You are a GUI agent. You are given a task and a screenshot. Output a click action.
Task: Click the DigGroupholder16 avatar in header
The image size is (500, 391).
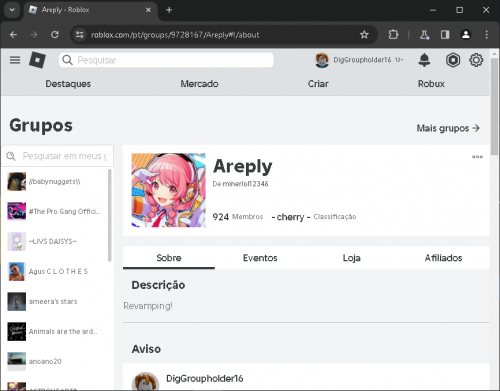coord(322,60)
